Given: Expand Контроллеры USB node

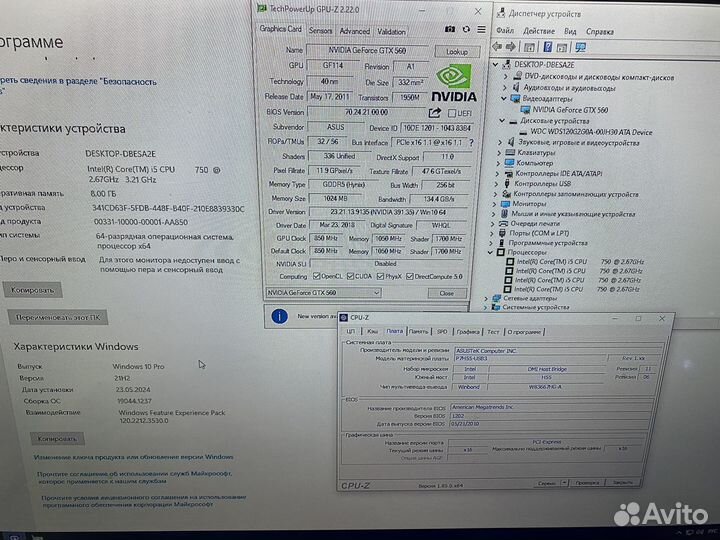Looking at the screenshot, I should 496,184.
